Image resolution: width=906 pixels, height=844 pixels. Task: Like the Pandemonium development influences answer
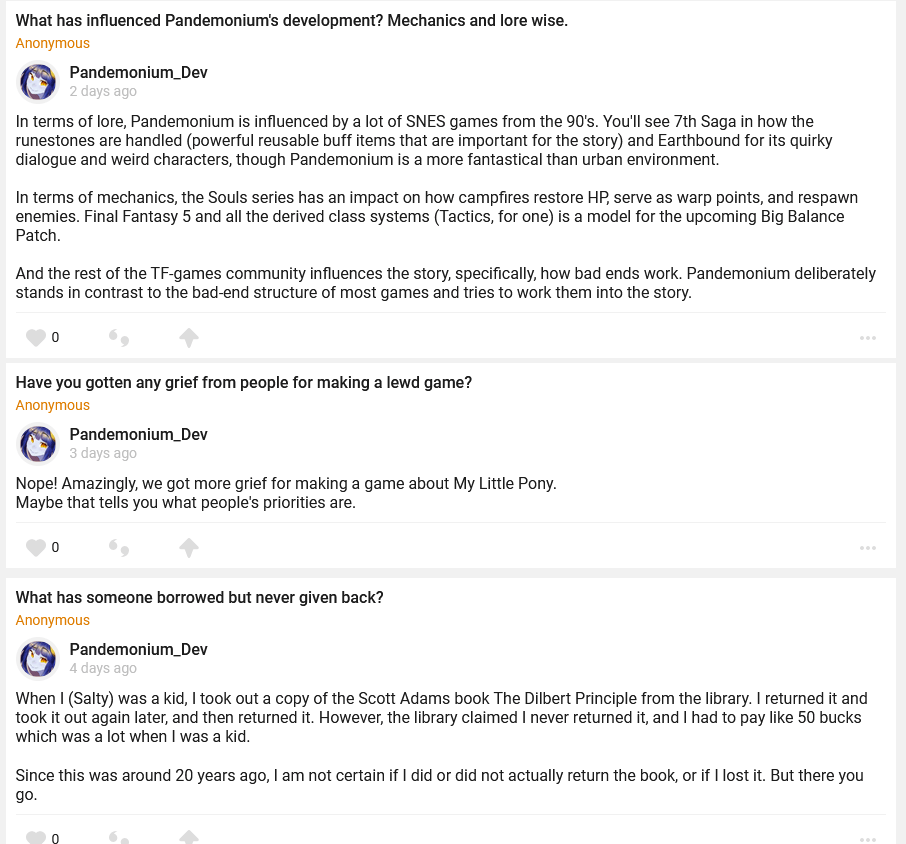pyautogui.click(x=36, y=338)
